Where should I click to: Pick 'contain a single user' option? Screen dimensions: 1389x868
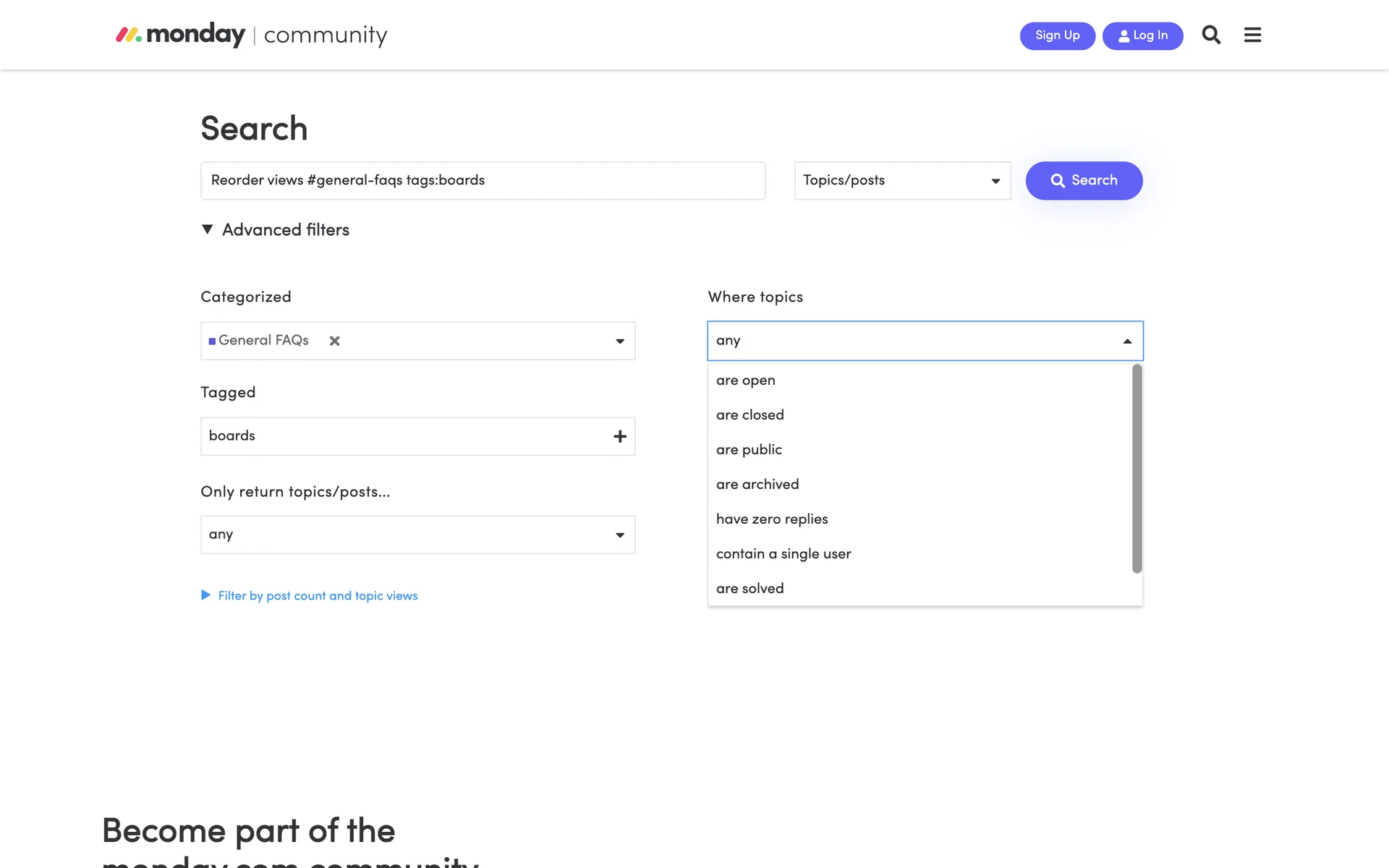(x=783, y=554)
